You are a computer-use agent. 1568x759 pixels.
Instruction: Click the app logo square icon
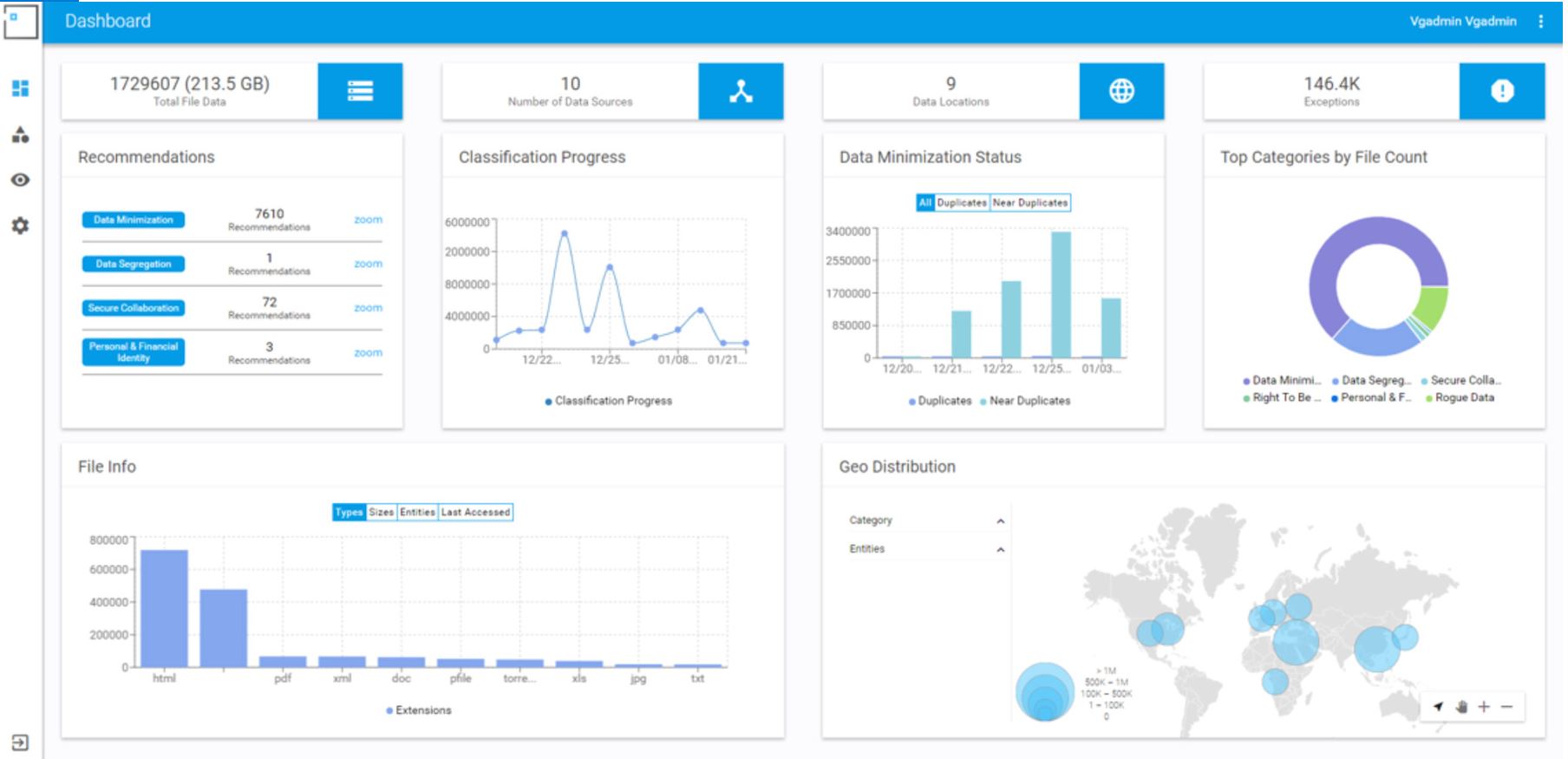pyautogui.click(x=21, y=21)
